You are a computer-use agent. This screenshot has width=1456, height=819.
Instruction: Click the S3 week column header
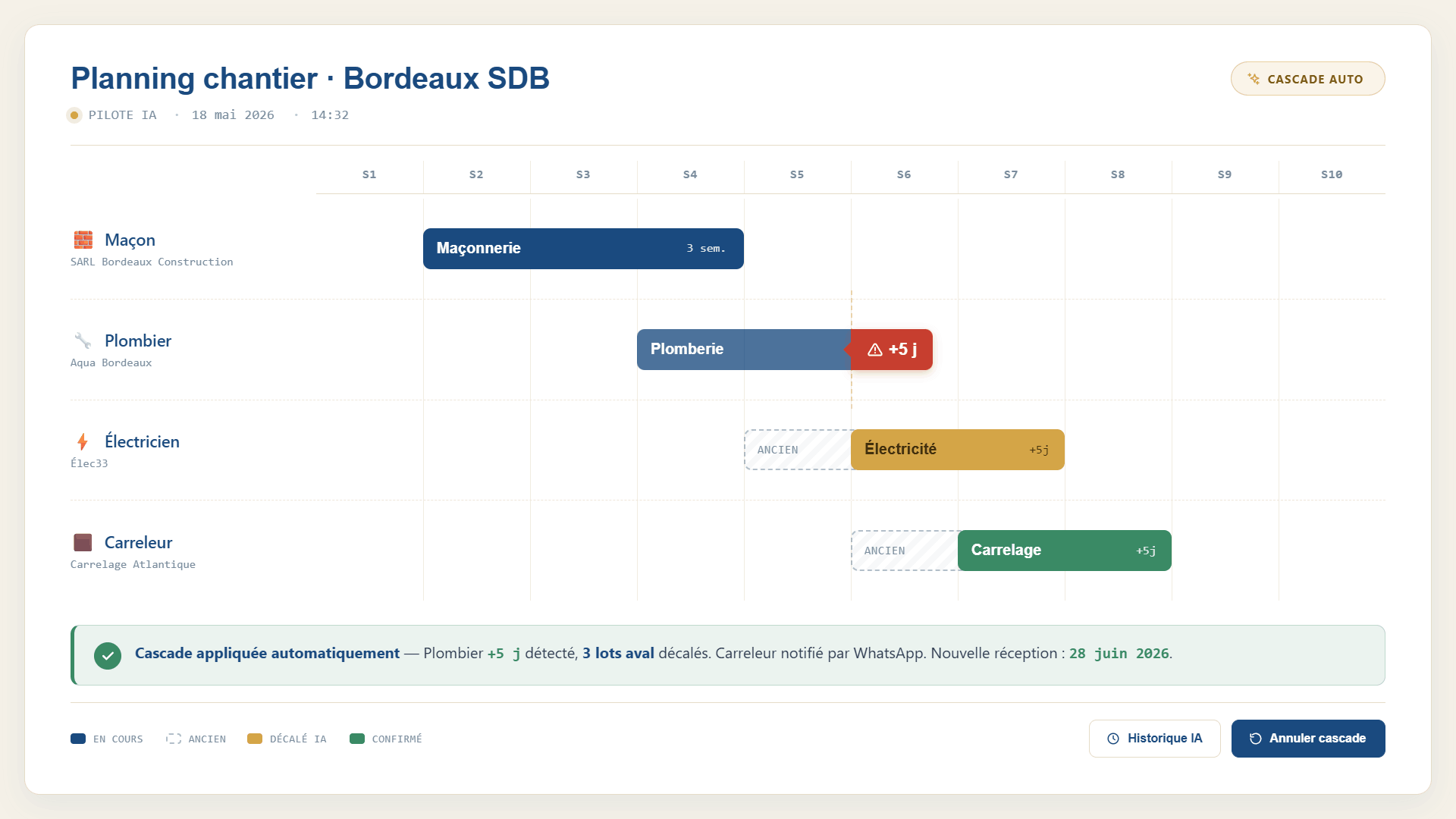coord(583,174)
